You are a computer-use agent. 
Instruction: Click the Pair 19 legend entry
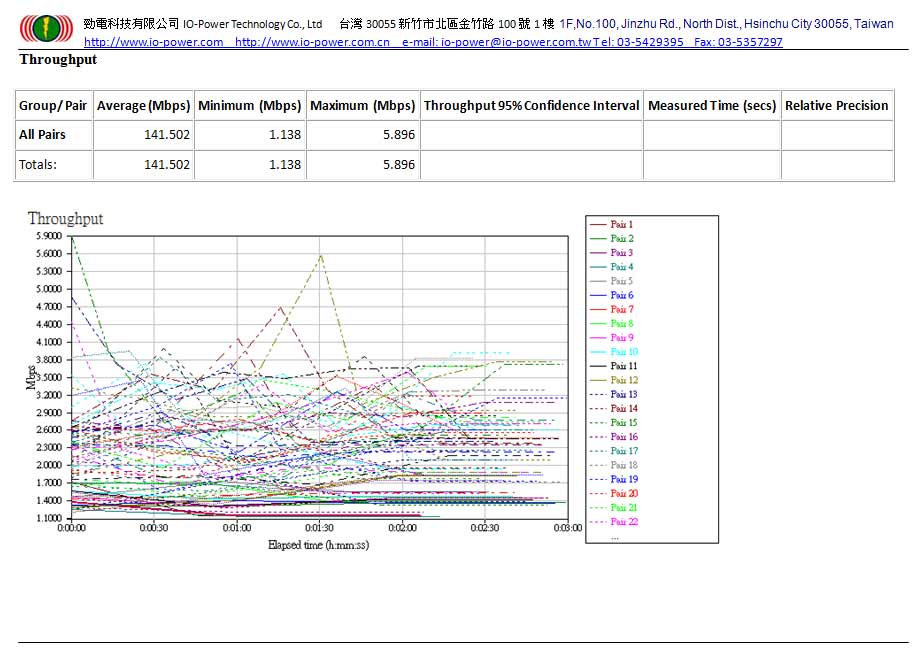pyautogui.click(x=614, y=479)
